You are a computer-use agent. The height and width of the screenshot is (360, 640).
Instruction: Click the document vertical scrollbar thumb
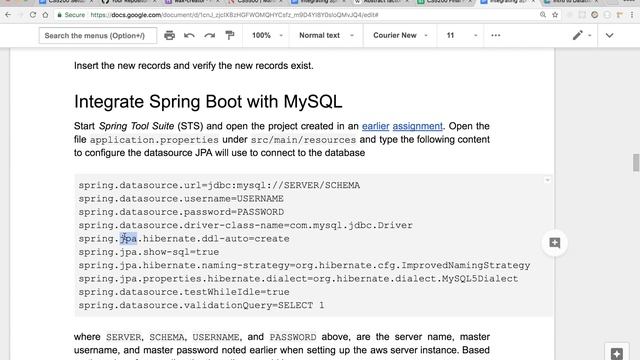point(636,163)
